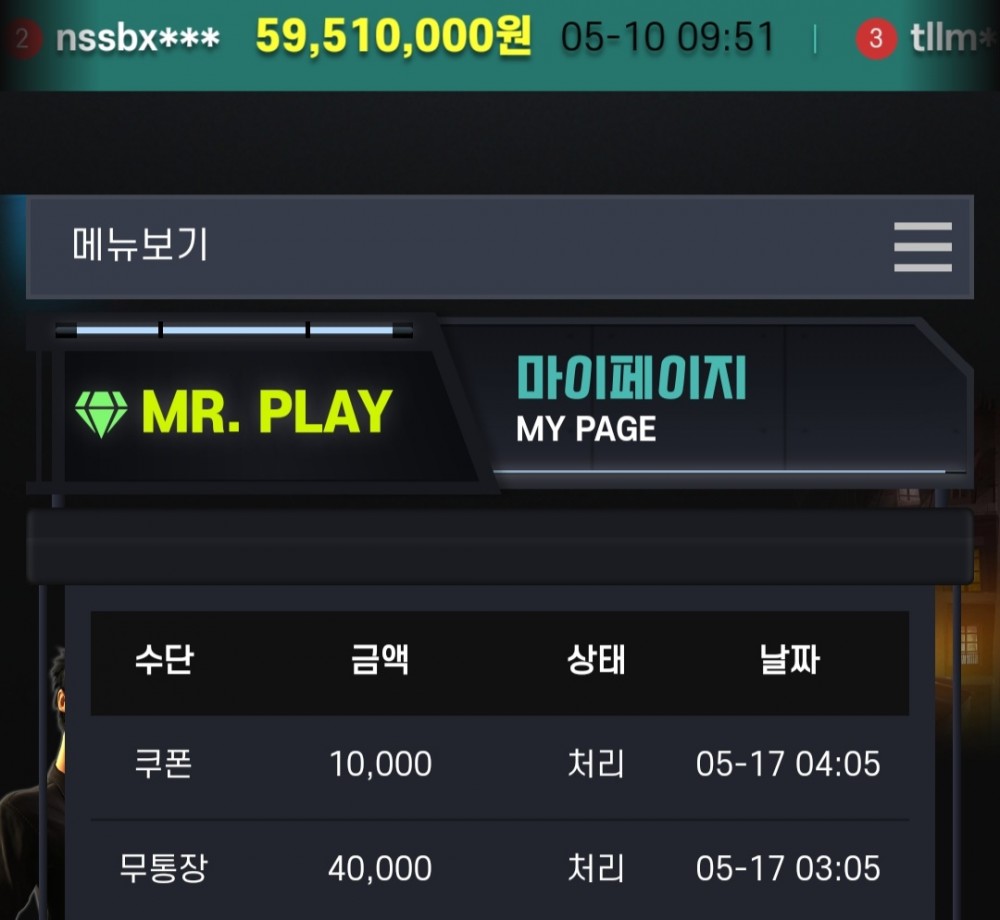Click the 10,000 amount cell
This screenshot has height=920, width=1000.
click(380, 764)
